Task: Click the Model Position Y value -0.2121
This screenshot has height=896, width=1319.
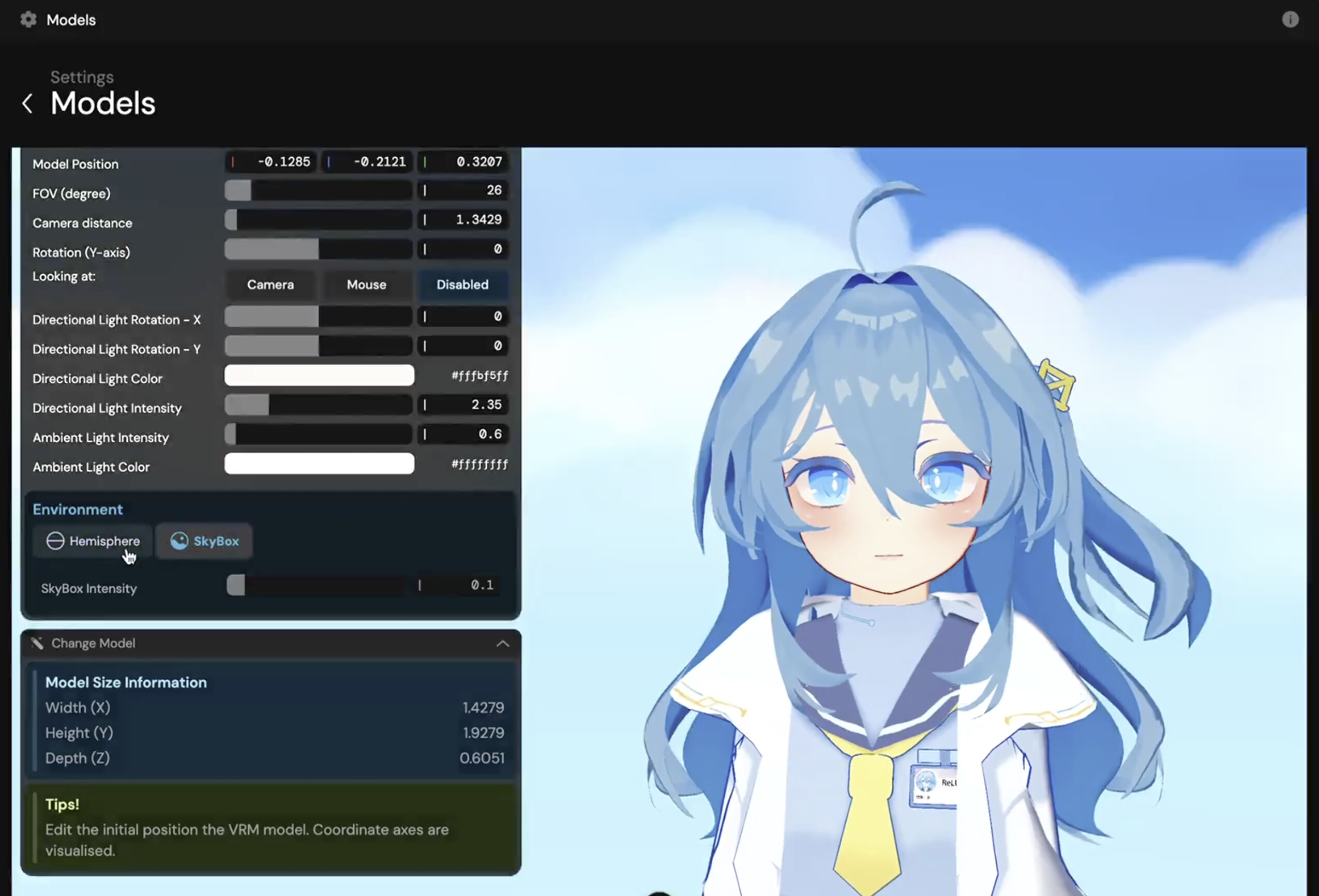Action: coord(367,162)
